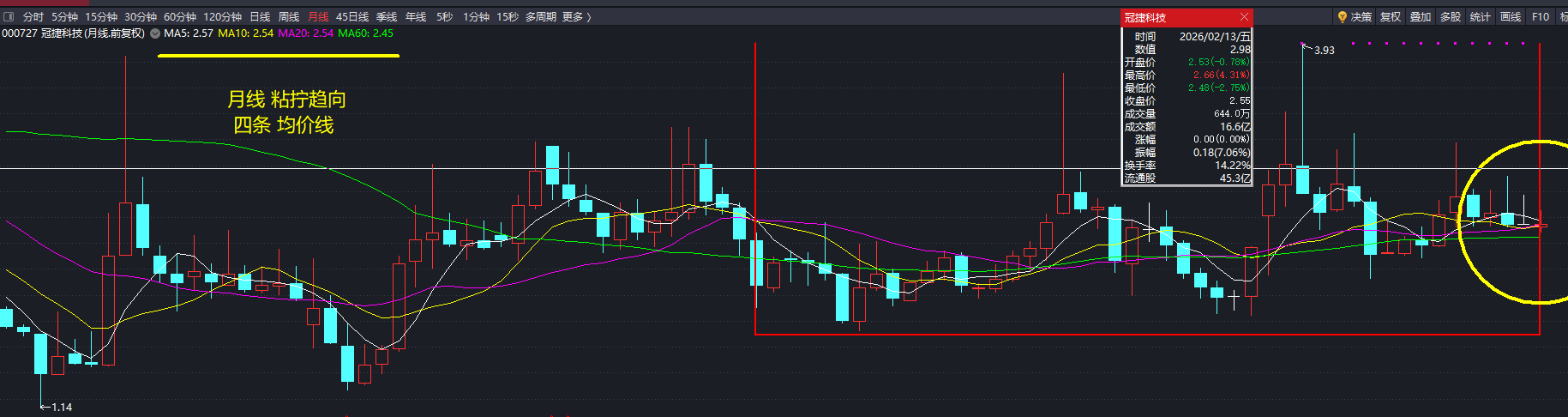Viewport: 1568px width, 417px height.
Task: Click the yellow MA10: 2.54 label
Action: 246,33
